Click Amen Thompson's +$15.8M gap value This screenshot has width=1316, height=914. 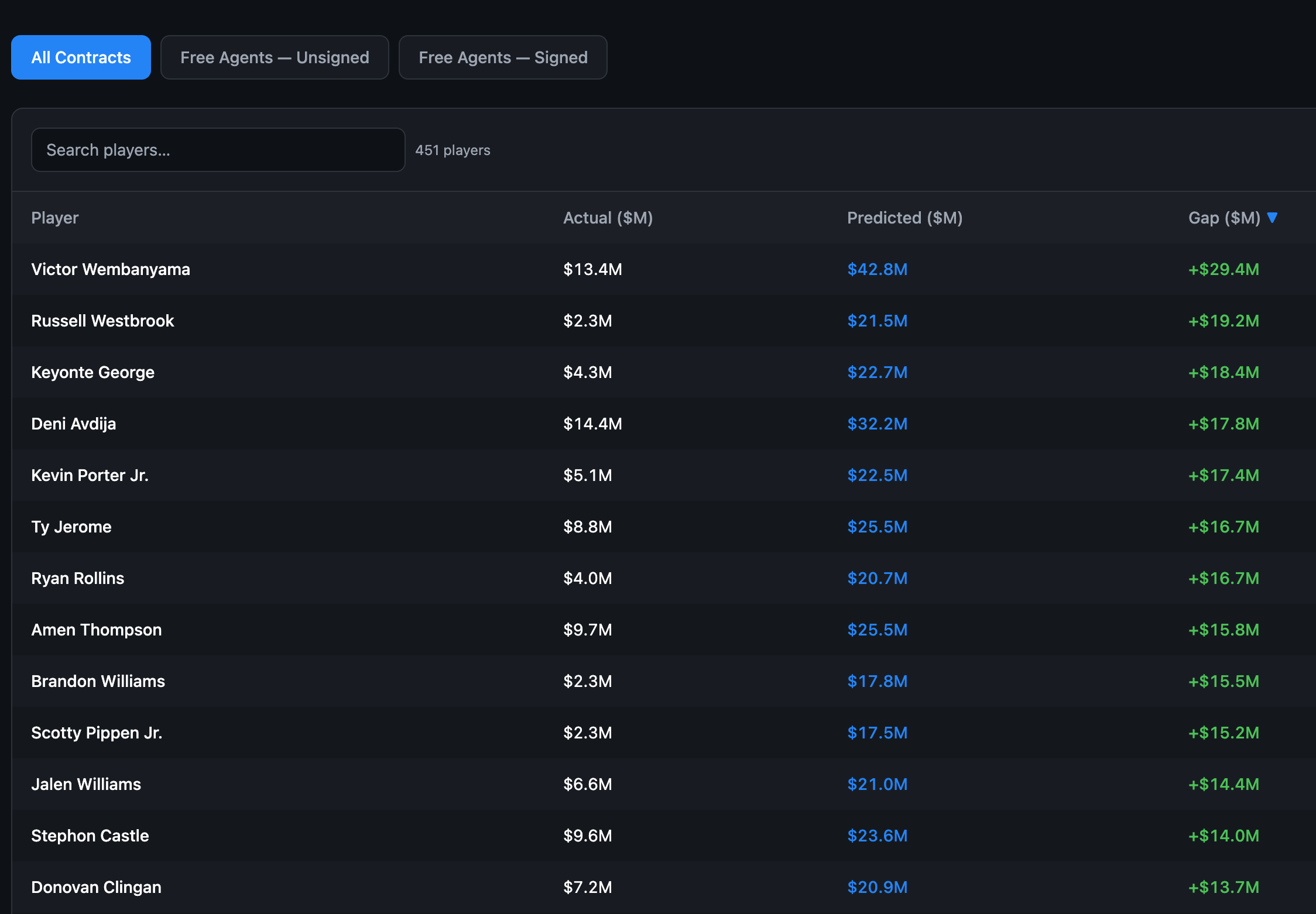click(x=1224, y=630)
